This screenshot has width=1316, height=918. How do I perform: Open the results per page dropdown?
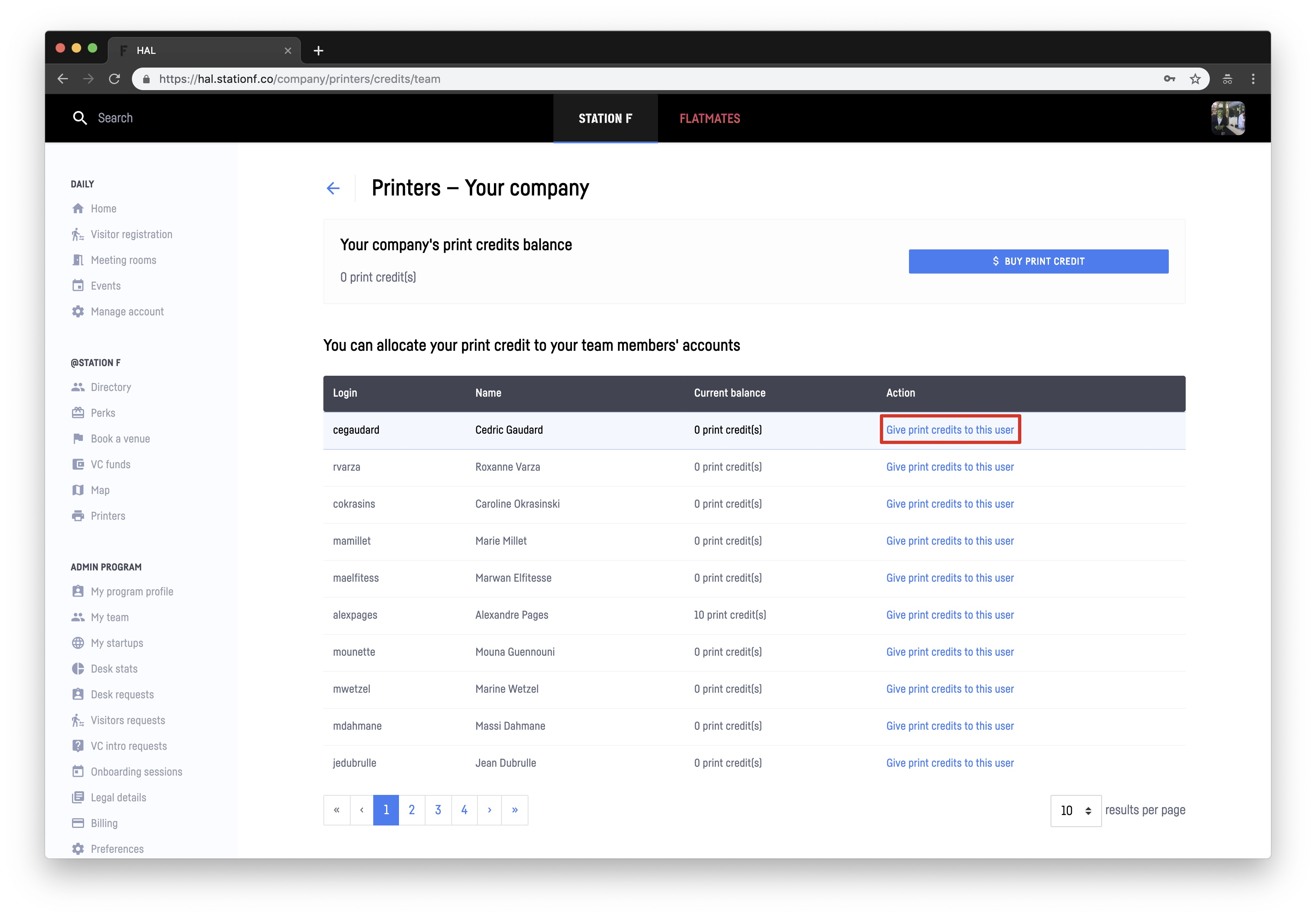[1075, 810]
